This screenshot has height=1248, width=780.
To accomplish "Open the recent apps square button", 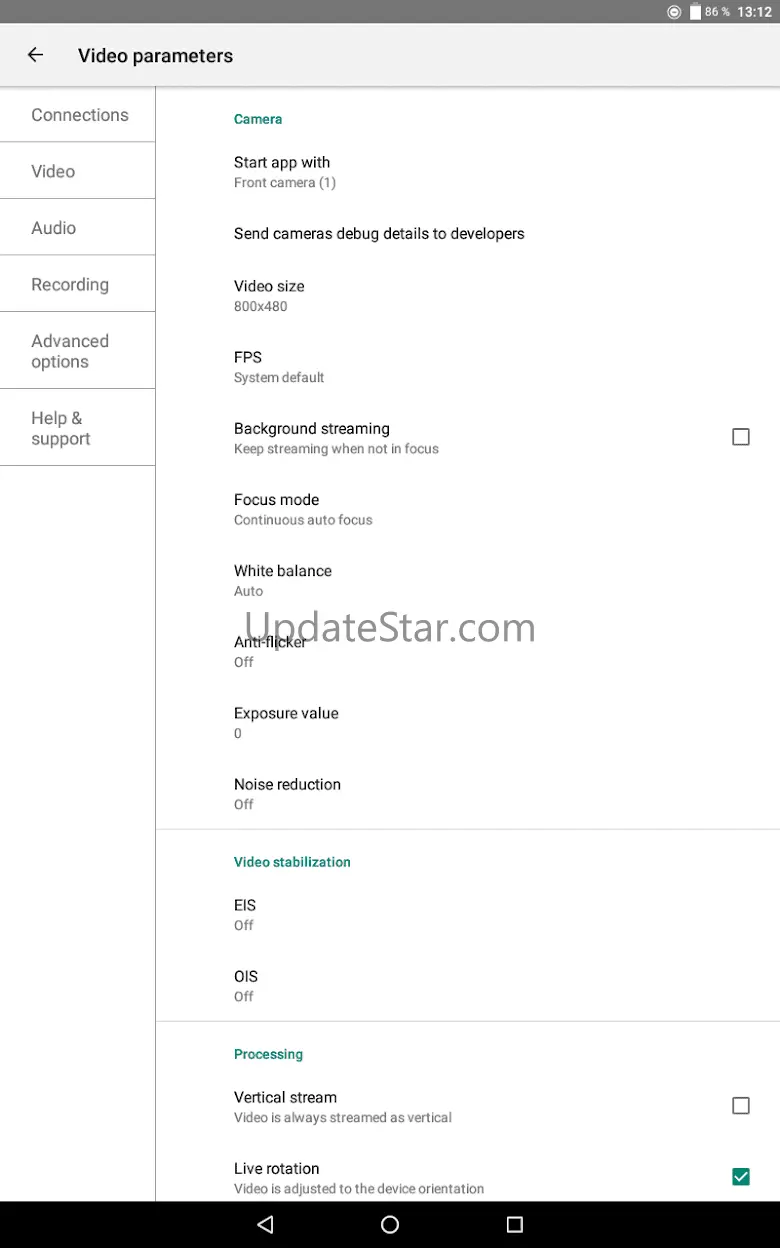I will click(x=514, y=1224).
